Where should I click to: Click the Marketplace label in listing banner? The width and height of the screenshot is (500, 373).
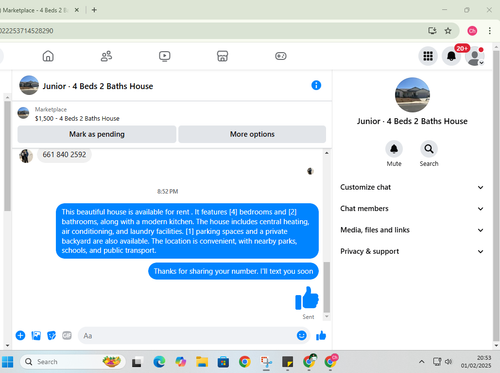(x=51, y=109)
